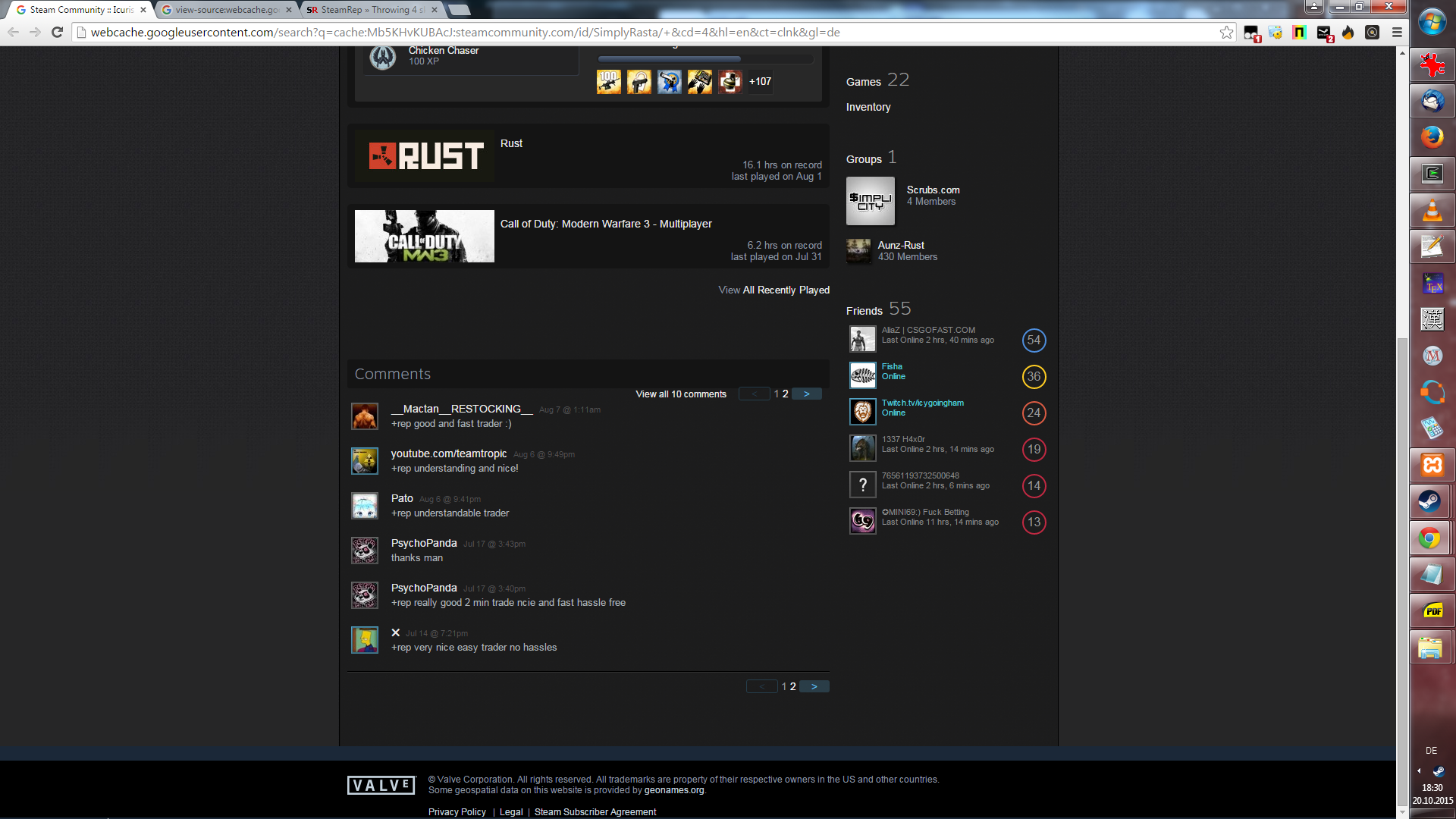Image resolution: width=1456 pixels, height=819 pixels.
Task: Click the flame extension icon in toolbar
Action: point(1348,33)
